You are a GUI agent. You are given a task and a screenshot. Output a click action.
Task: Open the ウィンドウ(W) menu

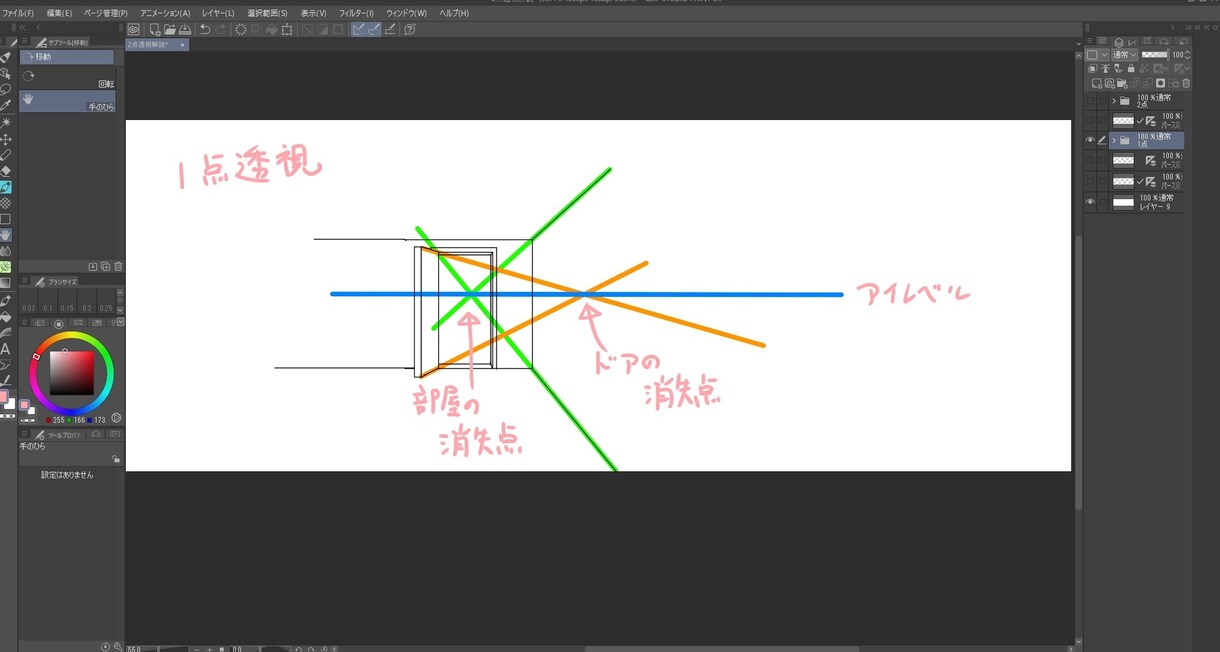click(406, 13)
